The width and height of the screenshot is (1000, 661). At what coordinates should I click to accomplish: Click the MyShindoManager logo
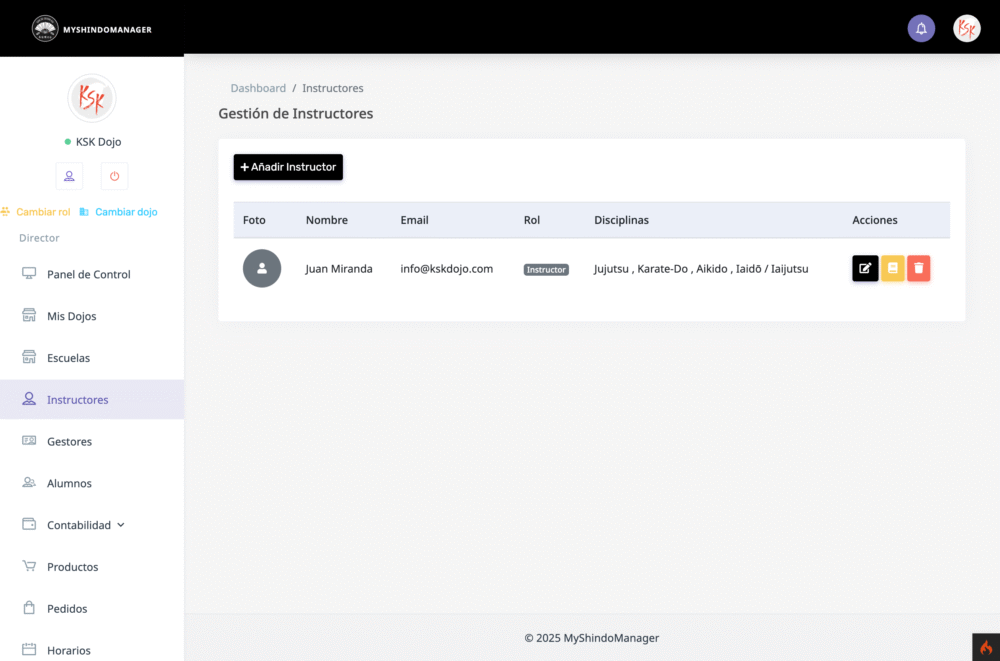92,29
